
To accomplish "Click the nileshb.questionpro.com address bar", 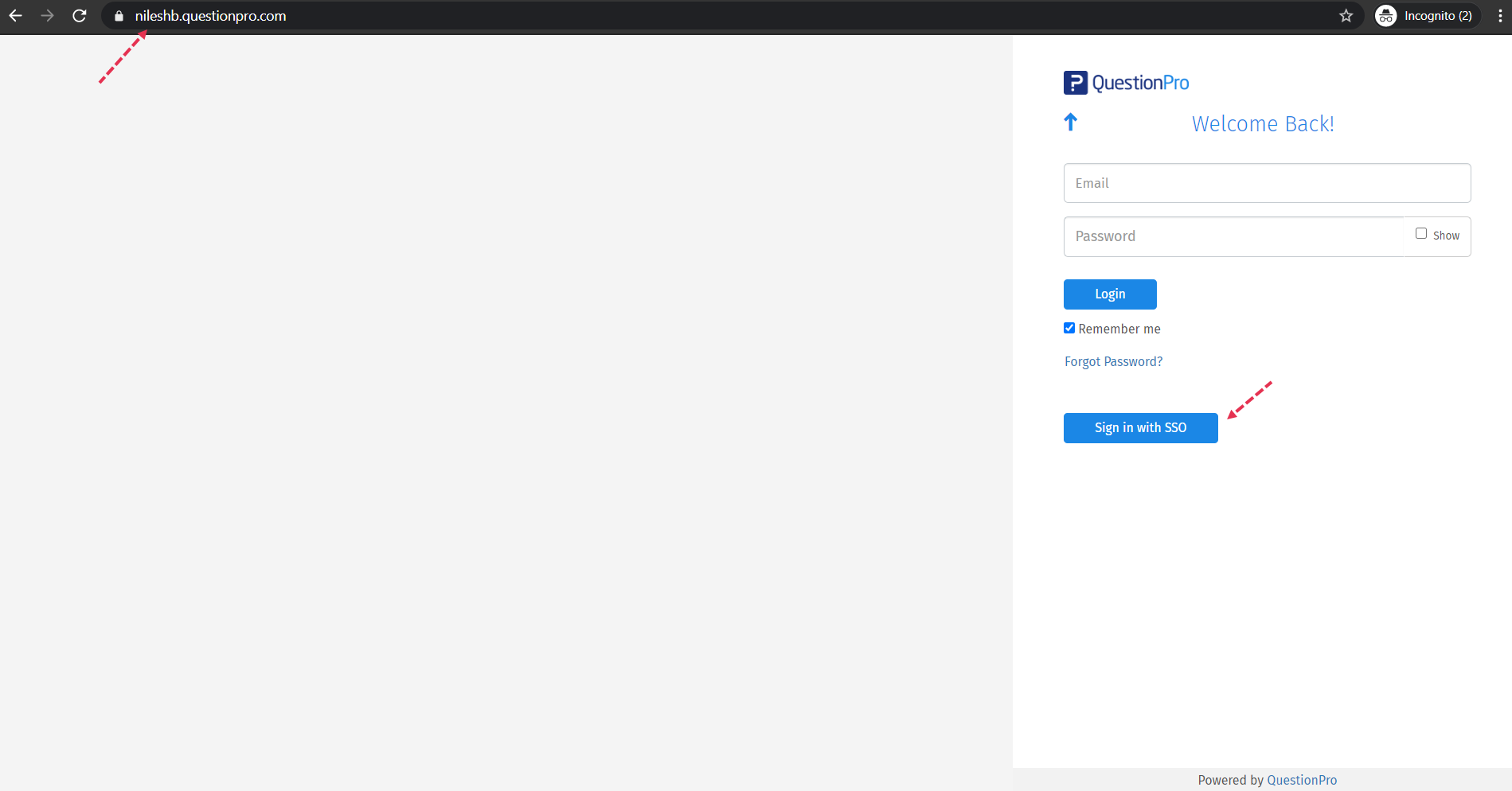I will point(211,15).
